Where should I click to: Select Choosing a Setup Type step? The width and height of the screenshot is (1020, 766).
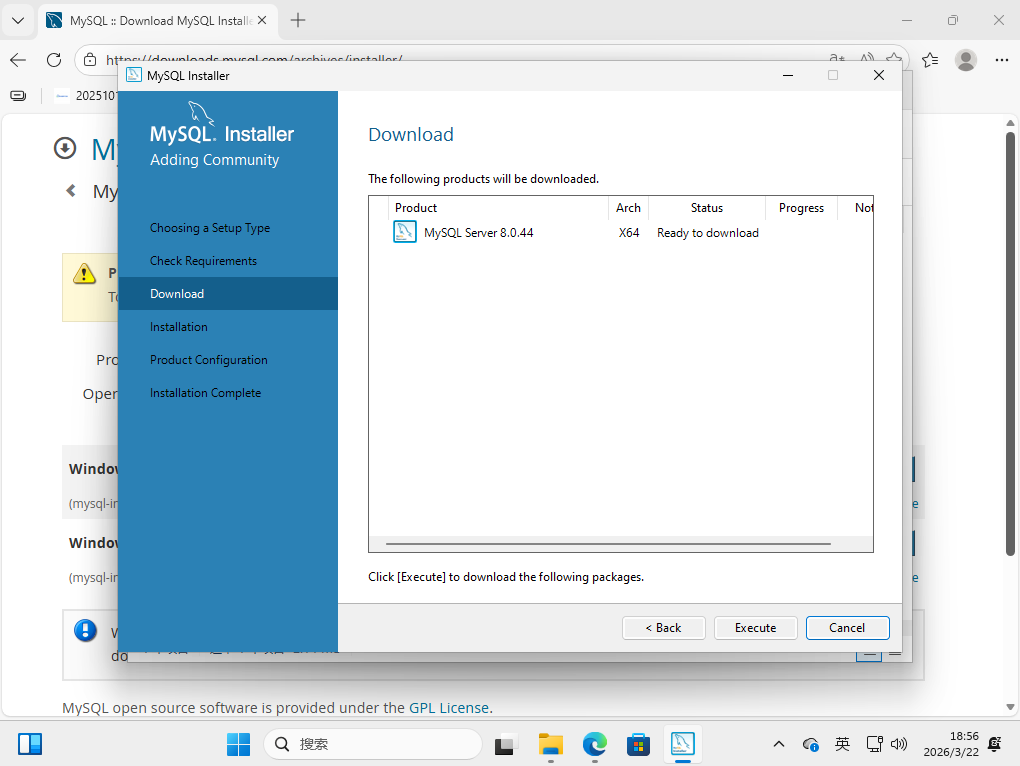click(x=209, y=228)
